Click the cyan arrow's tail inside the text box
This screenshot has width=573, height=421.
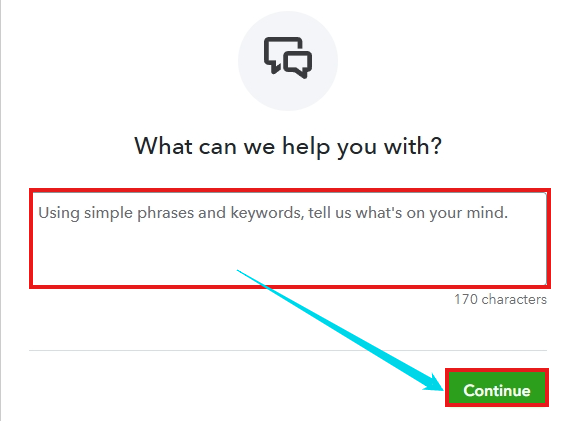tap(239, 271)
